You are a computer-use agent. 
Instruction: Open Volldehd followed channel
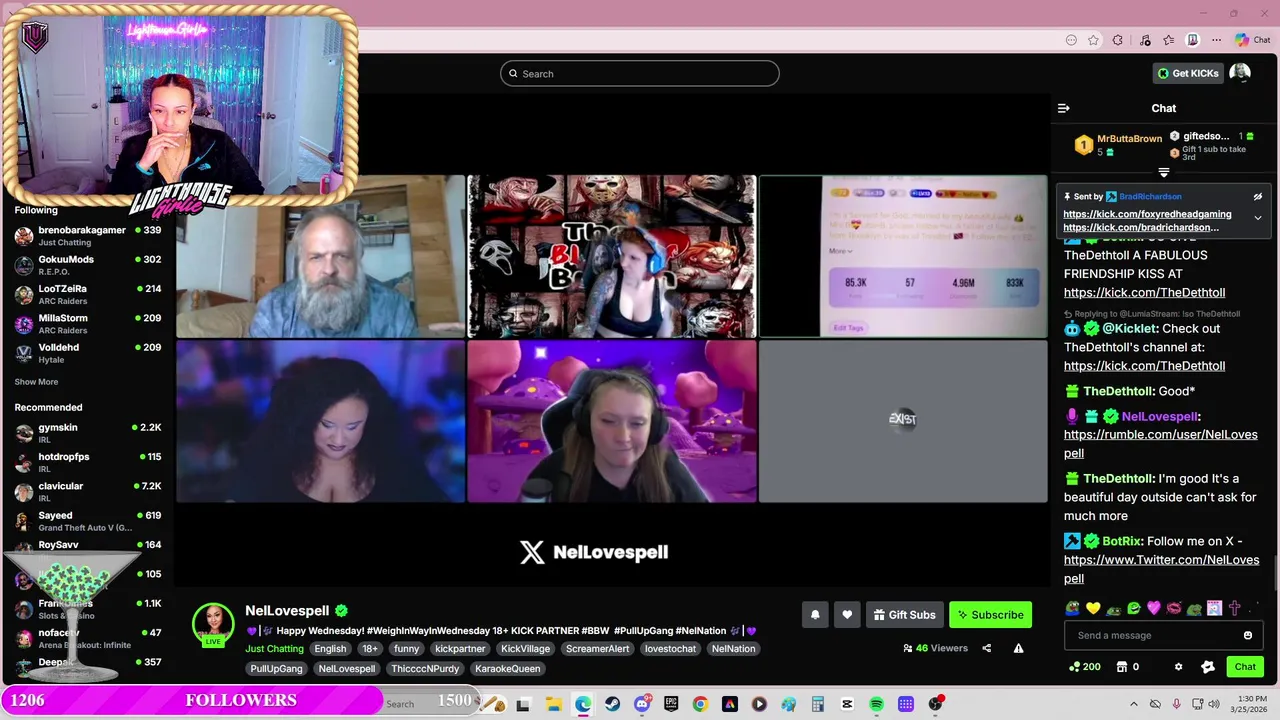tap(87, 353)
